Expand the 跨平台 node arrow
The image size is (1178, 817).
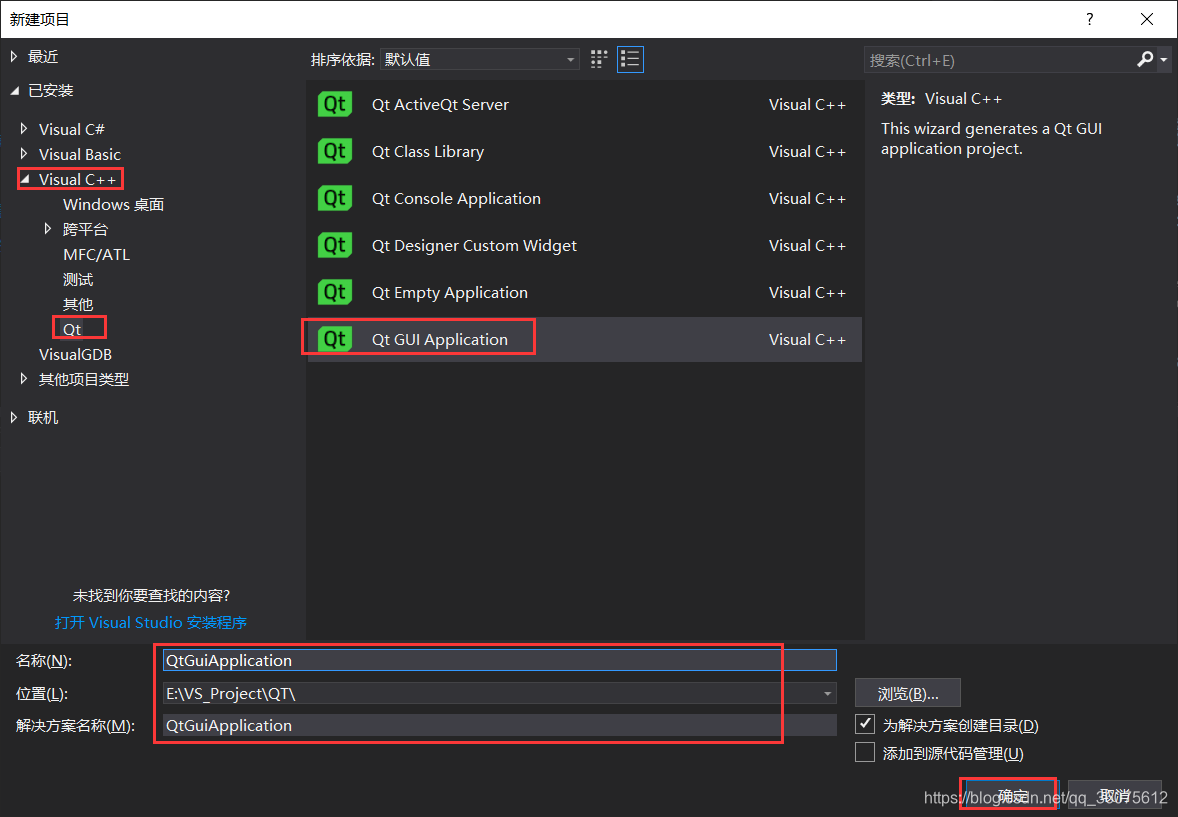(47, 228)
